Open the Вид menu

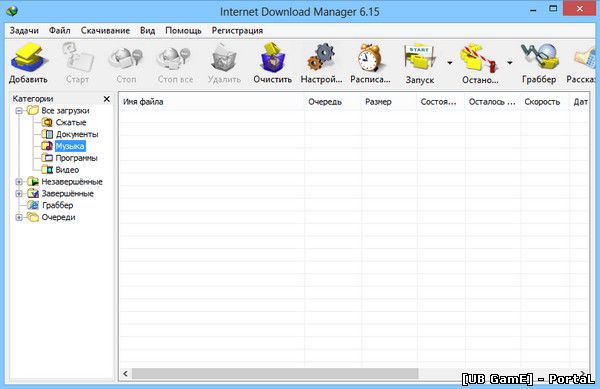tap(147, 31)
